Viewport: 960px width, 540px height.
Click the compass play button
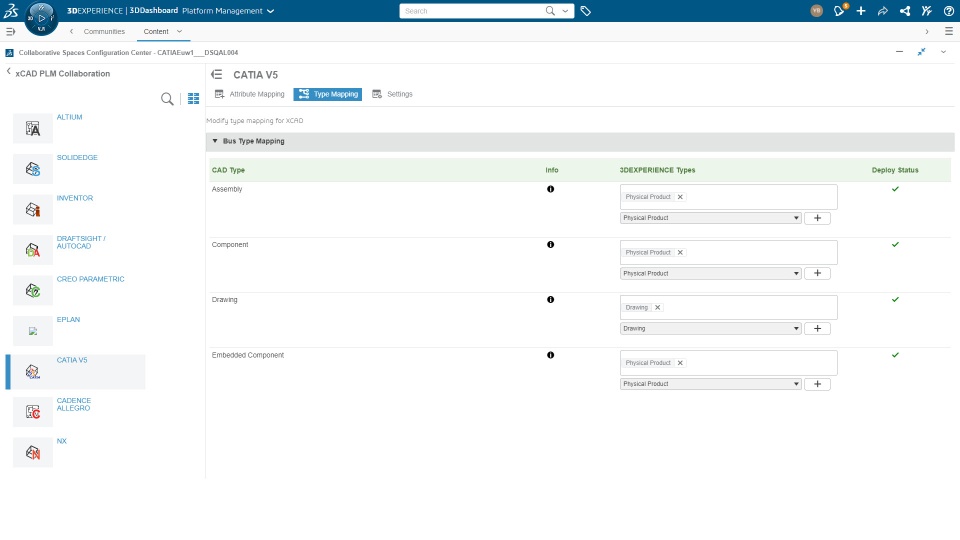41,18
